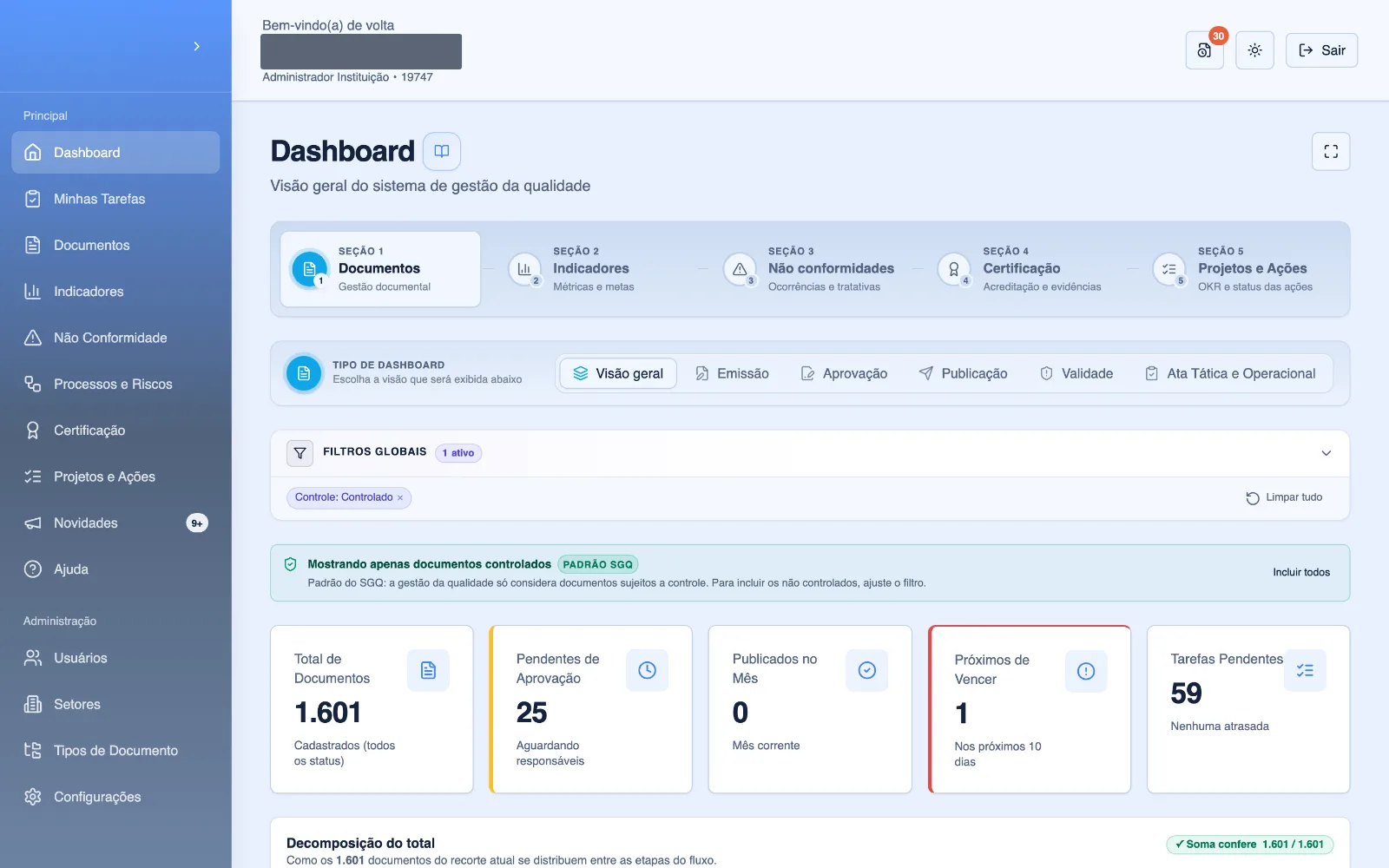This screenshot has width=1389, height=868.
Task: Open Projetos e Ações in sidebar
Action: [115, 477]
